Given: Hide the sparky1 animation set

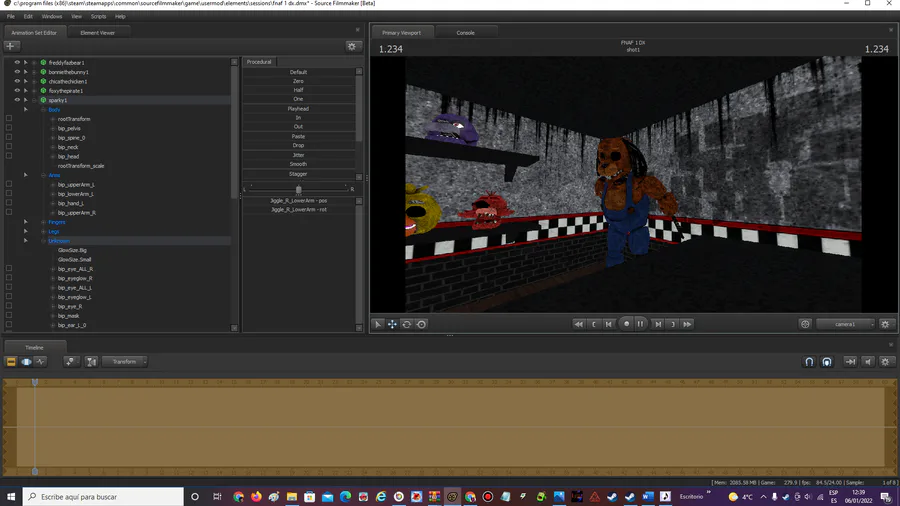Looking at the screenshot, I should tap(17, 100).
